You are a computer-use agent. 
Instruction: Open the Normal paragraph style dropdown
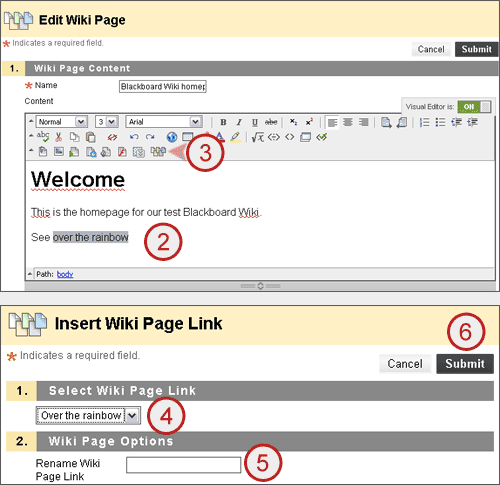click(62, 122)
